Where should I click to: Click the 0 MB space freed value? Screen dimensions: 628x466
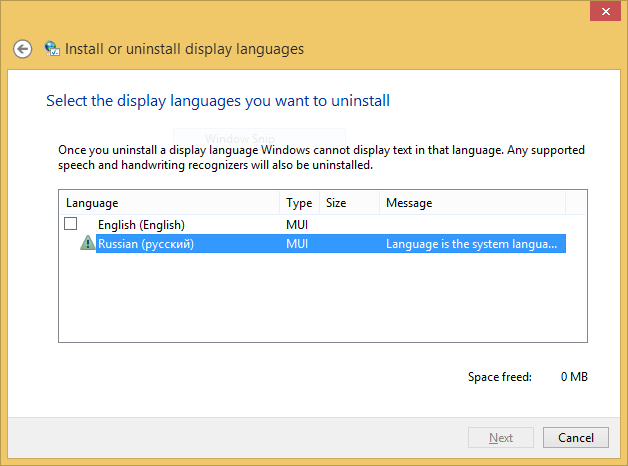(x=574, y=377)
